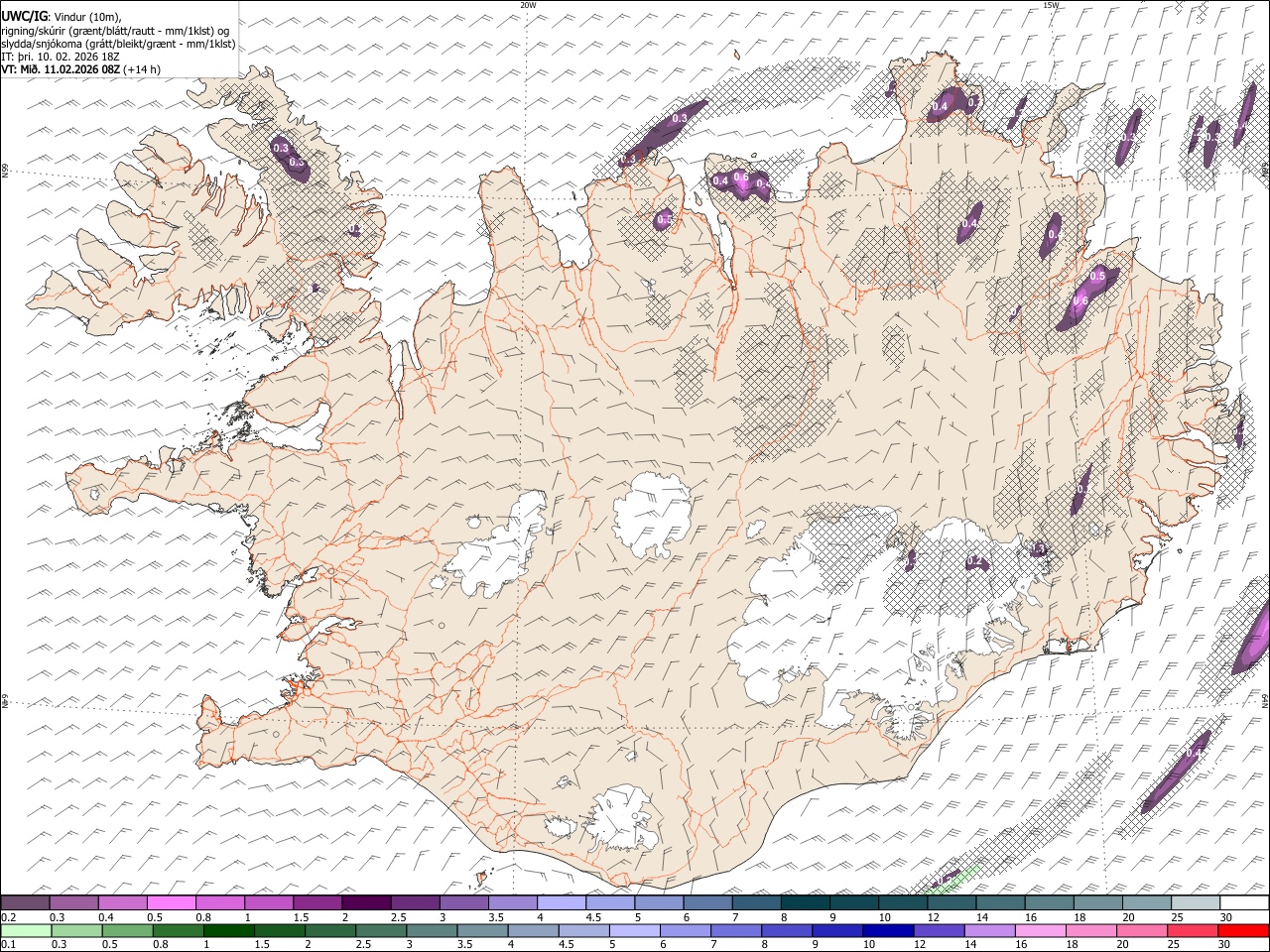Pick the lilac 14 swatch in the lower scale
Image resolution: width=1270 pixels, height=952 pixels.
pyautogui.click(x=989, y=930)
